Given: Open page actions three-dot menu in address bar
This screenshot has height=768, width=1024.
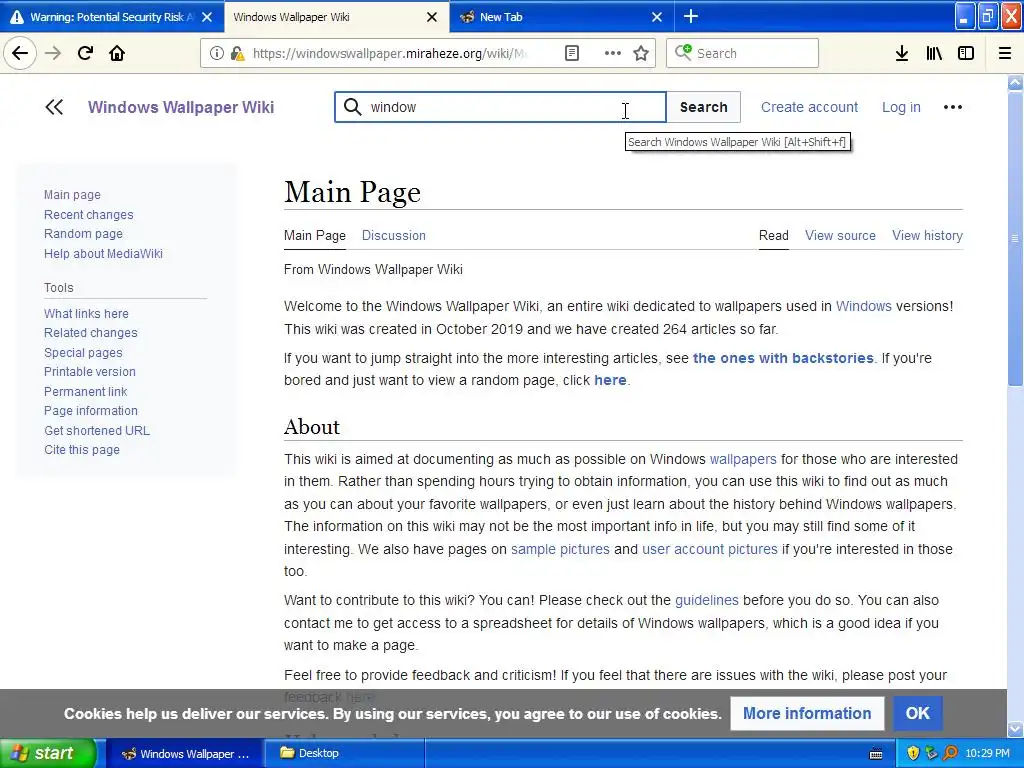Looking at the screenshot, I should (613, 53).
